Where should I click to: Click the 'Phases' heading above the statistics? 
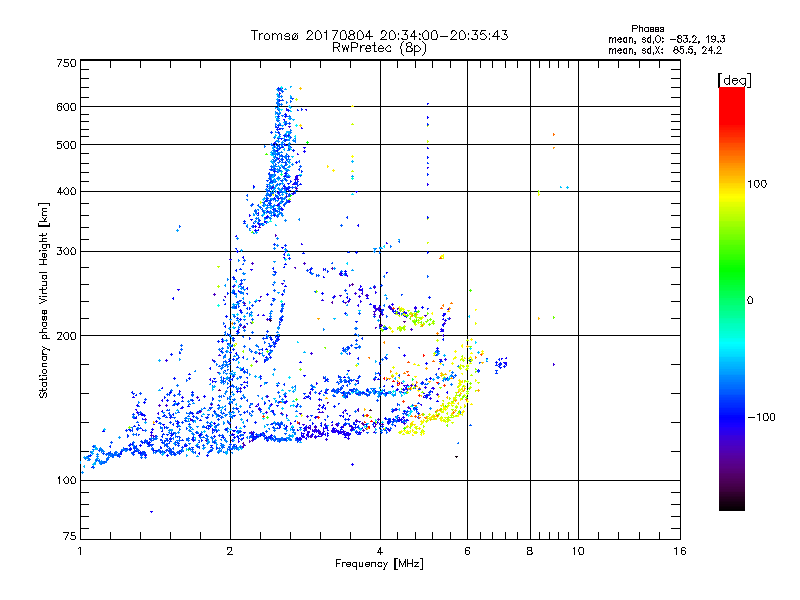(647, 29)
